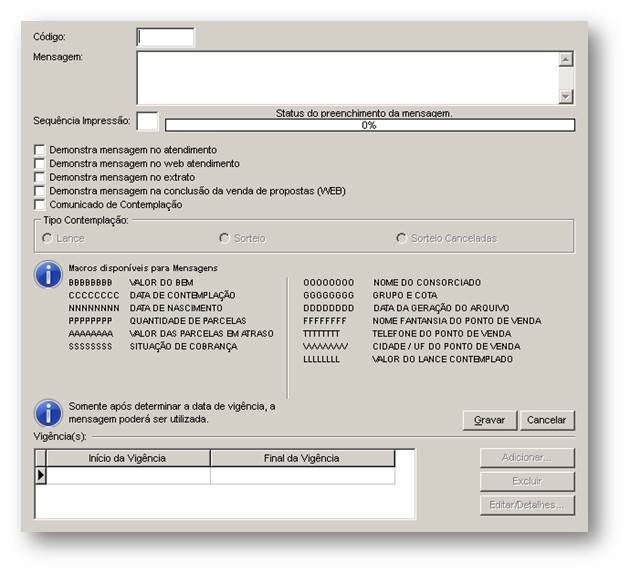
Task: Click macro NNNNNNNN DATA DE NASCIMENTO
Action: [145, 308]
